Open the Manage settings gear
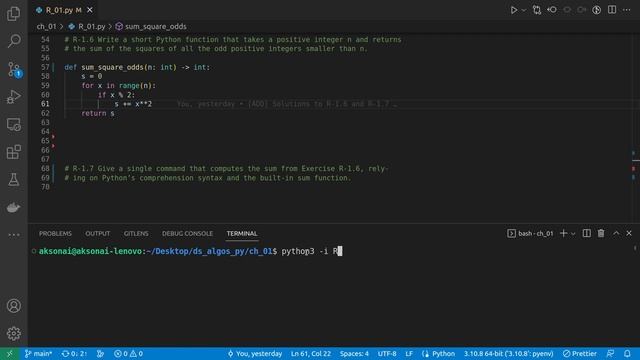The height and width of the screenshot is (360, 640). pos(13,333)
